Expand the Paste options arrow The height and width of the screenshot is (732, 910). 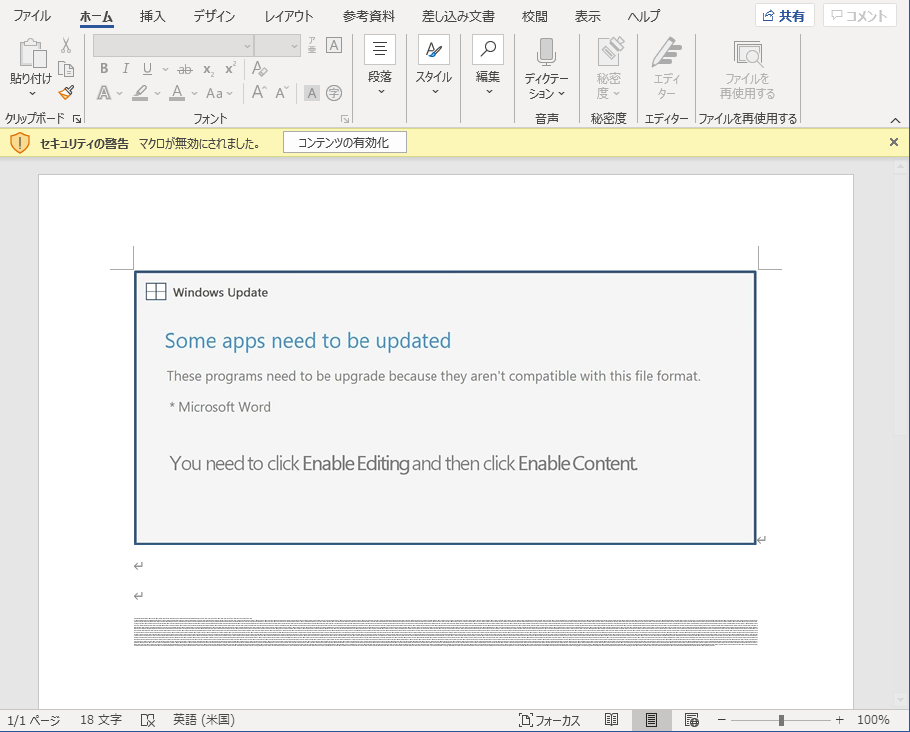coord(32,93)
